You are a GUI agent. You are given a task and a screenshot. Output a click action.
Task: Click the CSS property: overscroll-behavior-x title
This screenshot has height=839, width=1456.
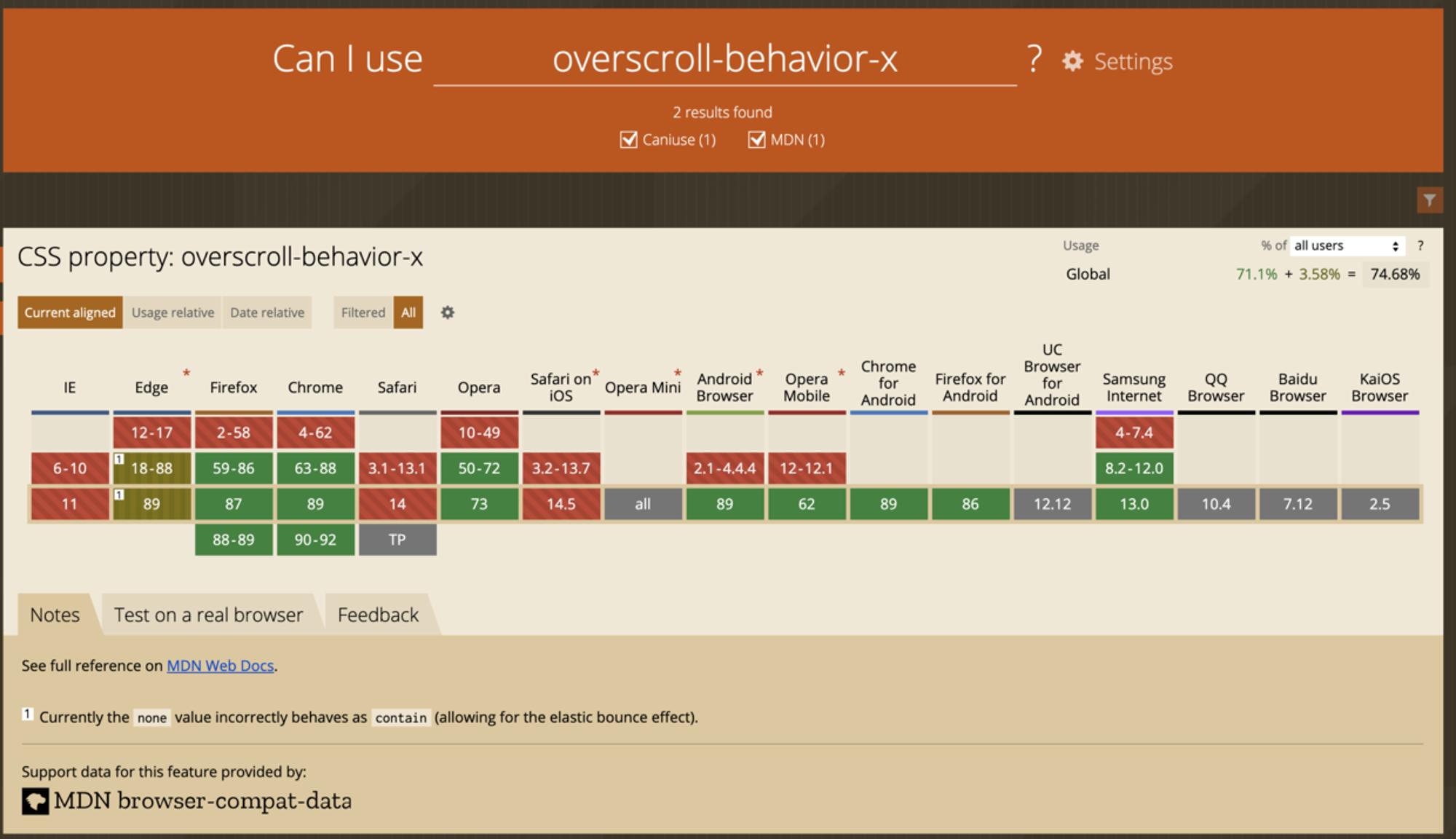[x=220, y=257]
